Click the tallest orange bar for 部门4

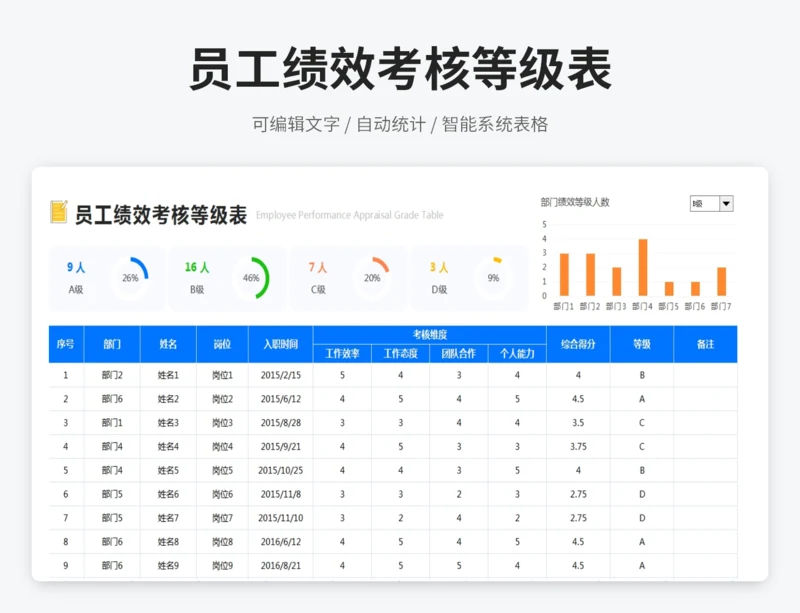pos(643,267)
